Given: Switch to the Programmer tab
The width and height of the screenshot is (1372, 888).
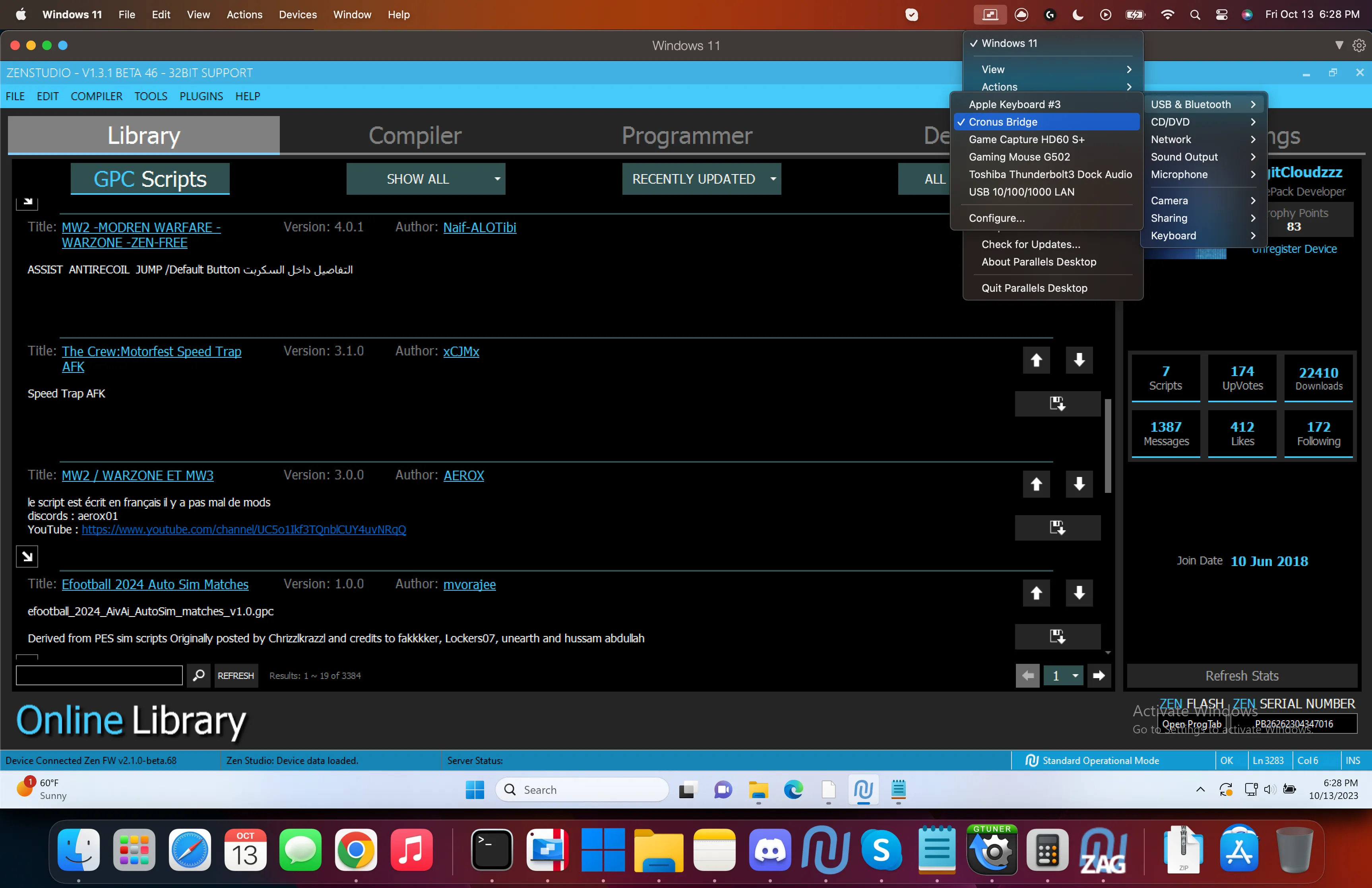Looking at the screenshot, I should [x=686, y=136].
